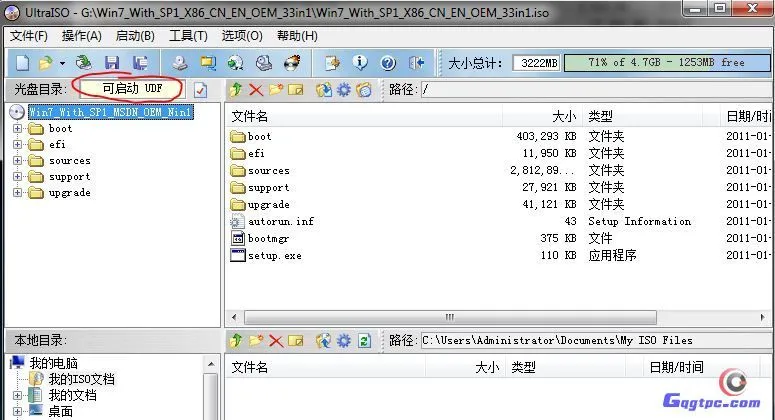Expand the upgrade folder tree node
Image resolution: width=775 pixels, height=420 pixels.
tap(17, 193)
